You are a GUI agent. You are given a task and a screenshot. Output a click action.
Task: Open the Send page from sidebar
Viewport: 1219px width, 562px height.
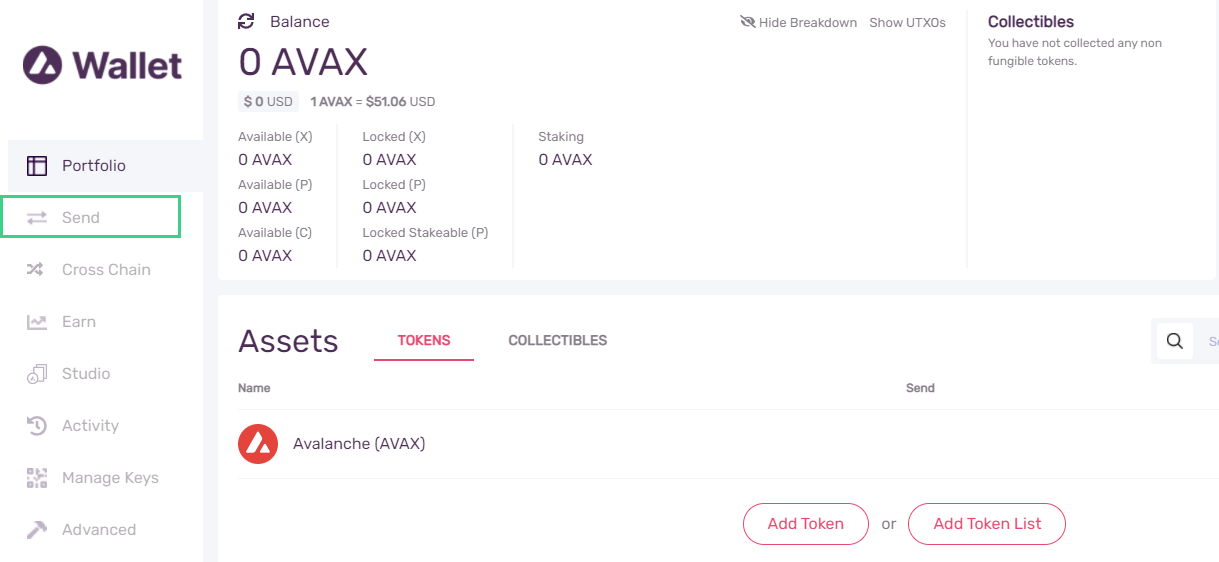click(x=91, y=217)
